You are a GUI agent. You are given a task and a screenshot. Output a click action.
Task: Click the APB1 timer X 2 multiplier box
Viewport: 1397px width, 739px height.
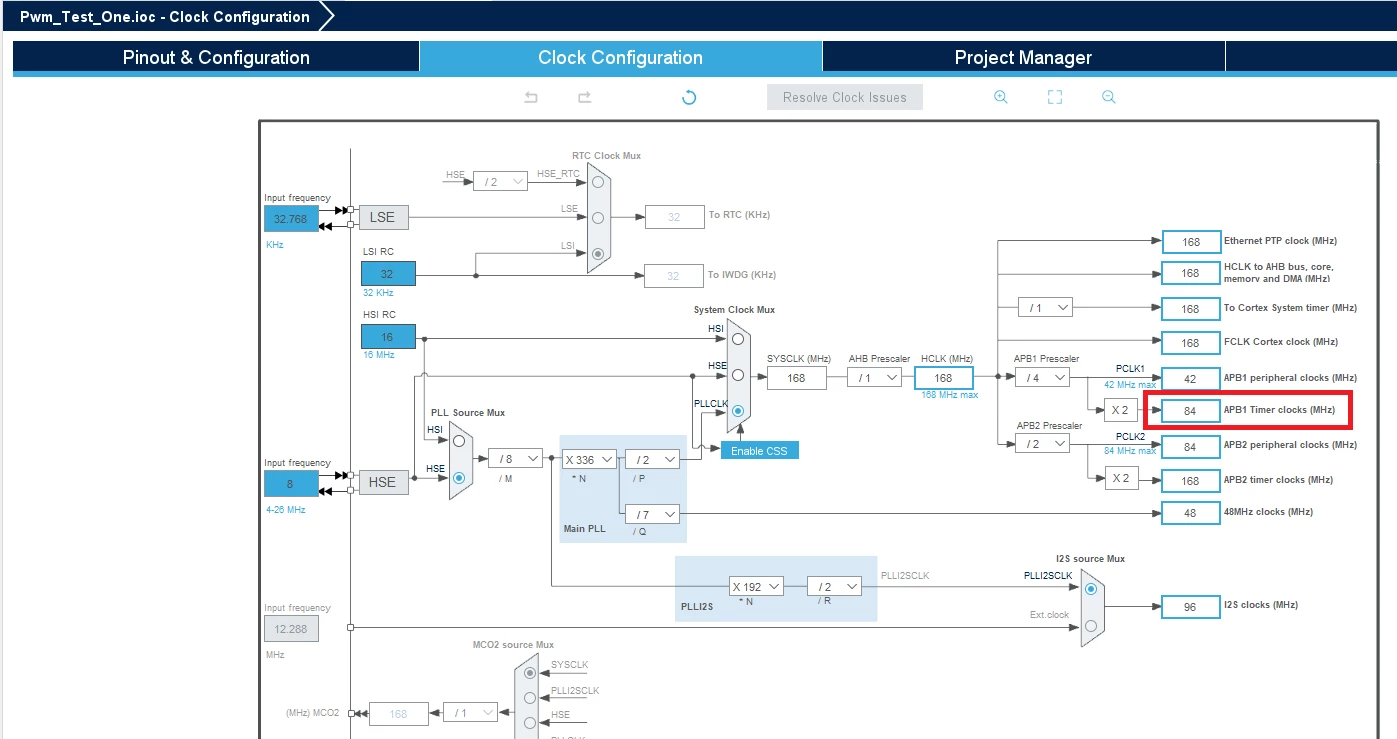click(1121, 410)
